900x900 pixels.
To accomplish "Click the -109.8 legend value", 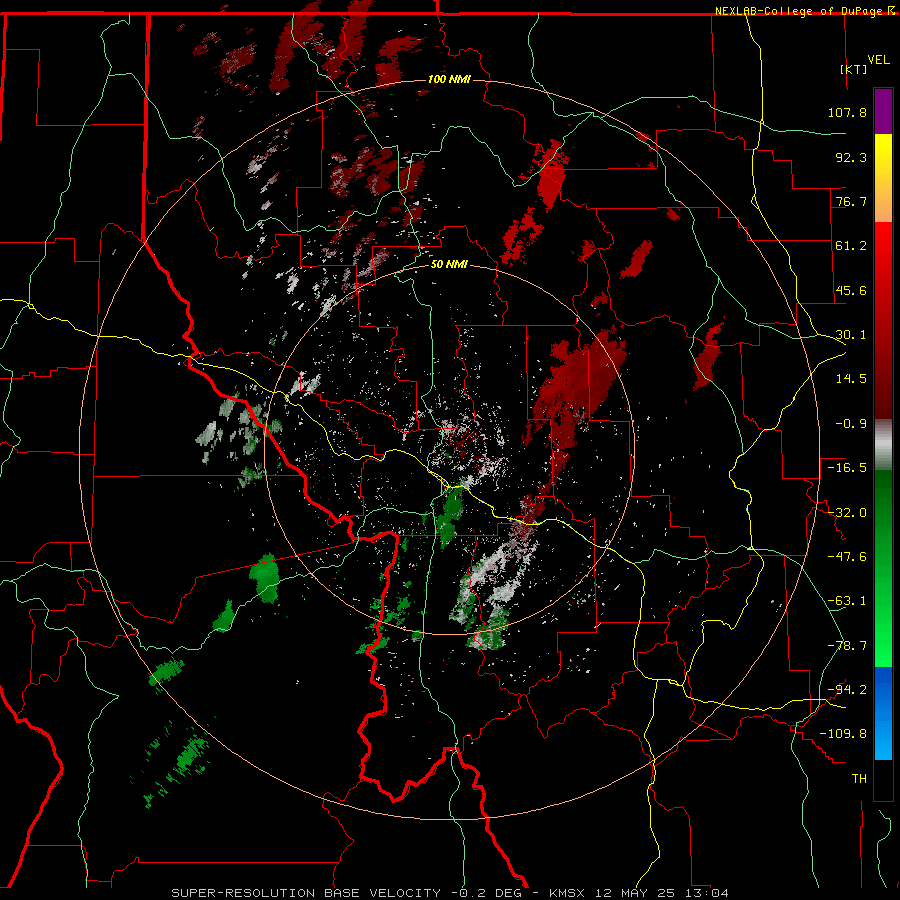I will point(843,734).
